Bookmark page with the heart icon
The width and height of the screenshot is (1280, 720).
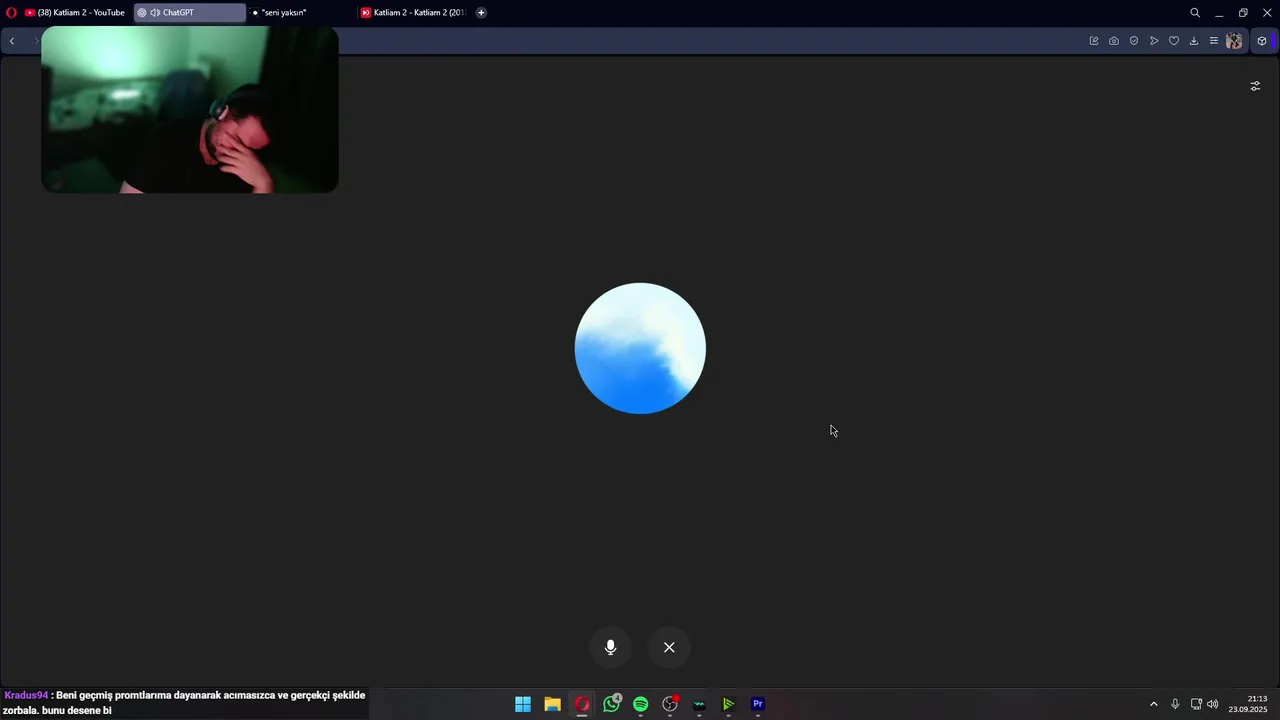[1174, 41]
